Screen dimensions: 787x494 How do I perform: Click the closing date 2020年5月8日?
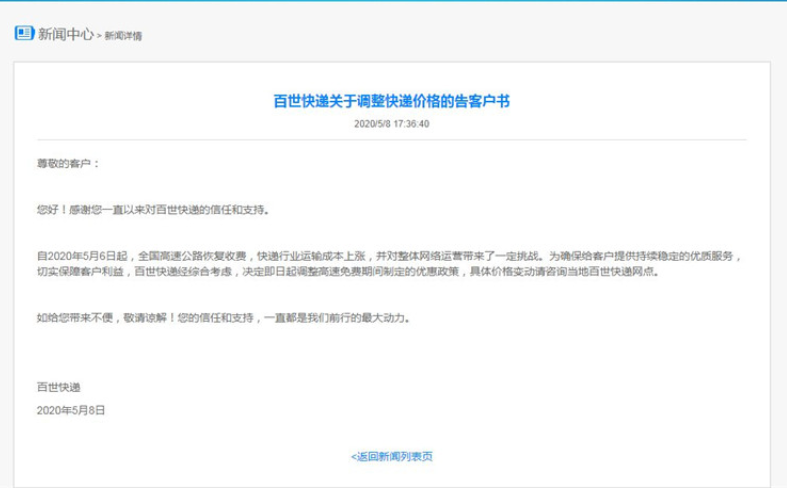click(x=70, y=410)
